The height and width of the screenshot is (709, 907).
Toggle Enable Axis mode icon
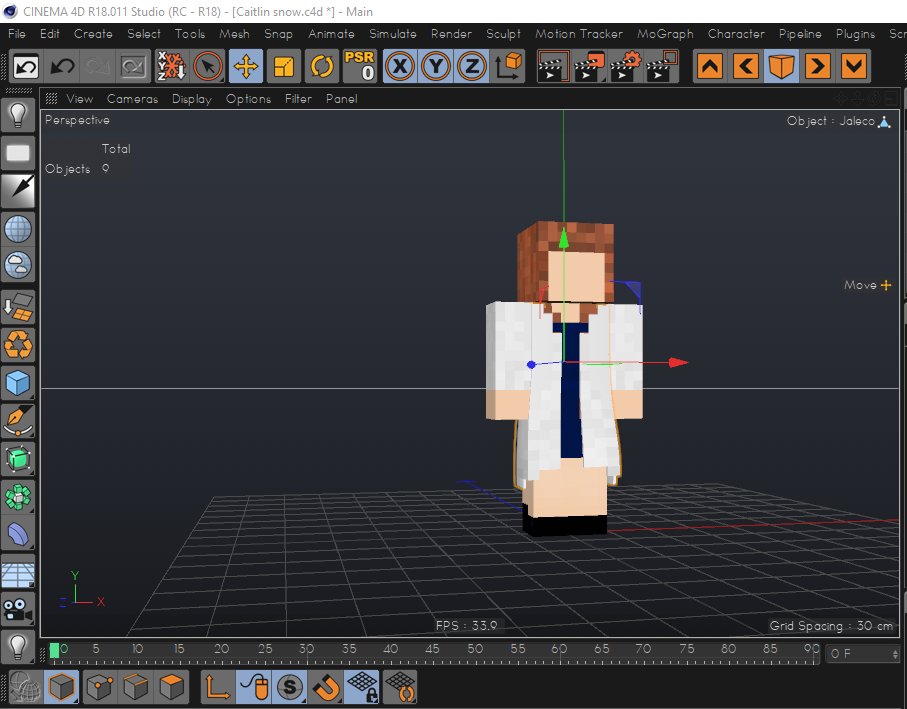(217, 688)
